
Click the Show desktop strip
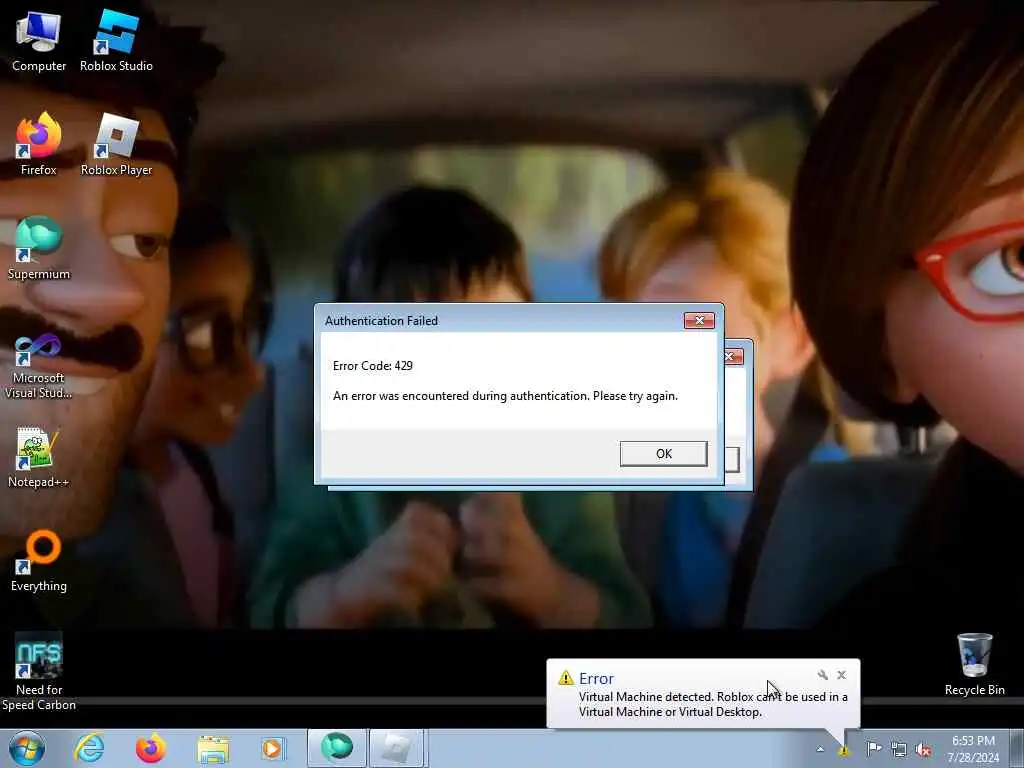1017,749
